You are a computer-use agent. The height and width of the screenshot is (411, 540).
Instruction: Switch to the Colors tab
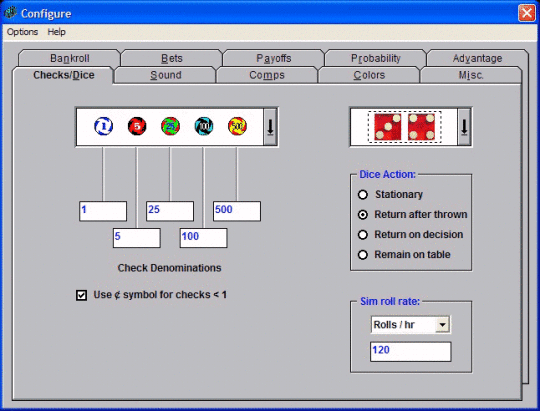coord(369,75)
